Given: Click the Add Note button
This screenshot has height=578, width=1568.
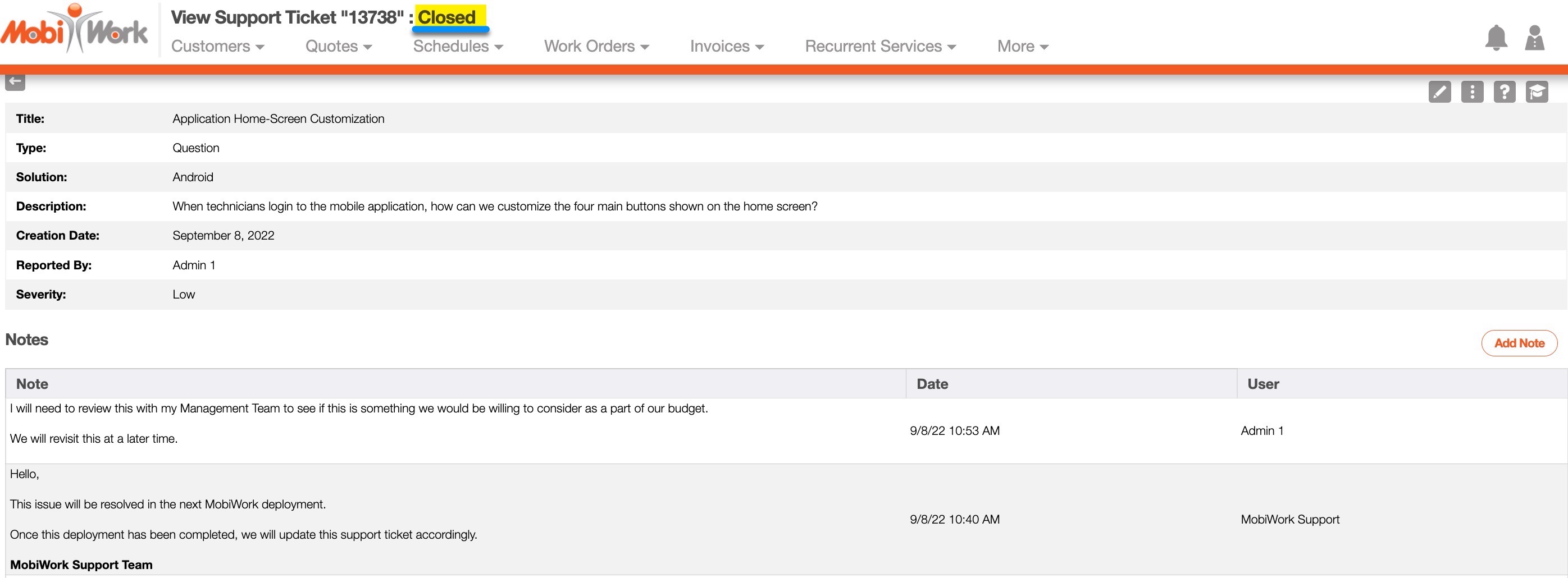Looking at the screenshot, I should pyautogui.click(x=1519, y=343).
